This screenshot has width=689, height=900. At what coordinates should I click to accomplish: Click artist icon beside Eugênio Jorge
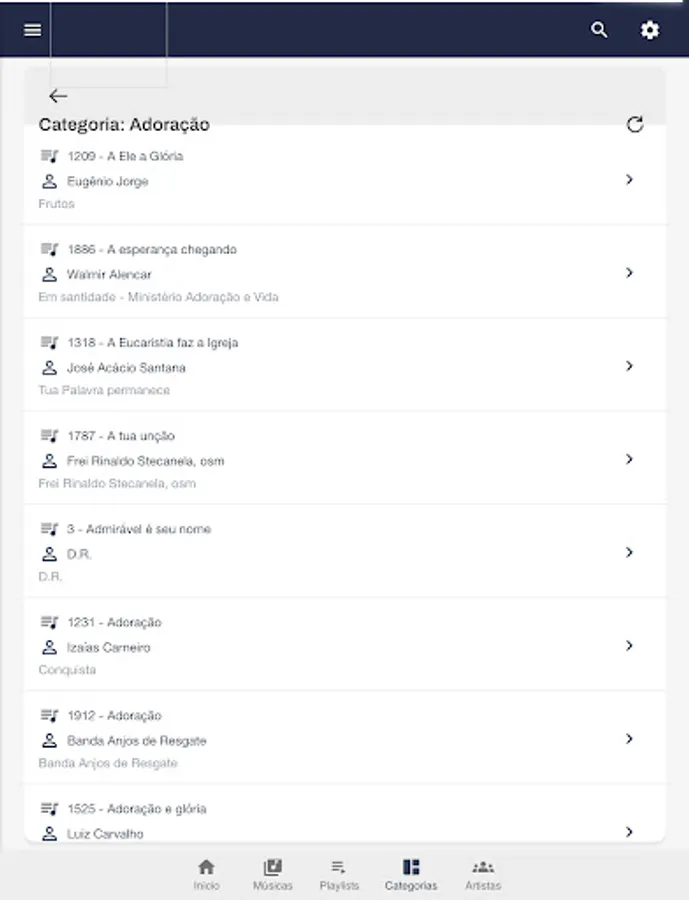point(49,182)
